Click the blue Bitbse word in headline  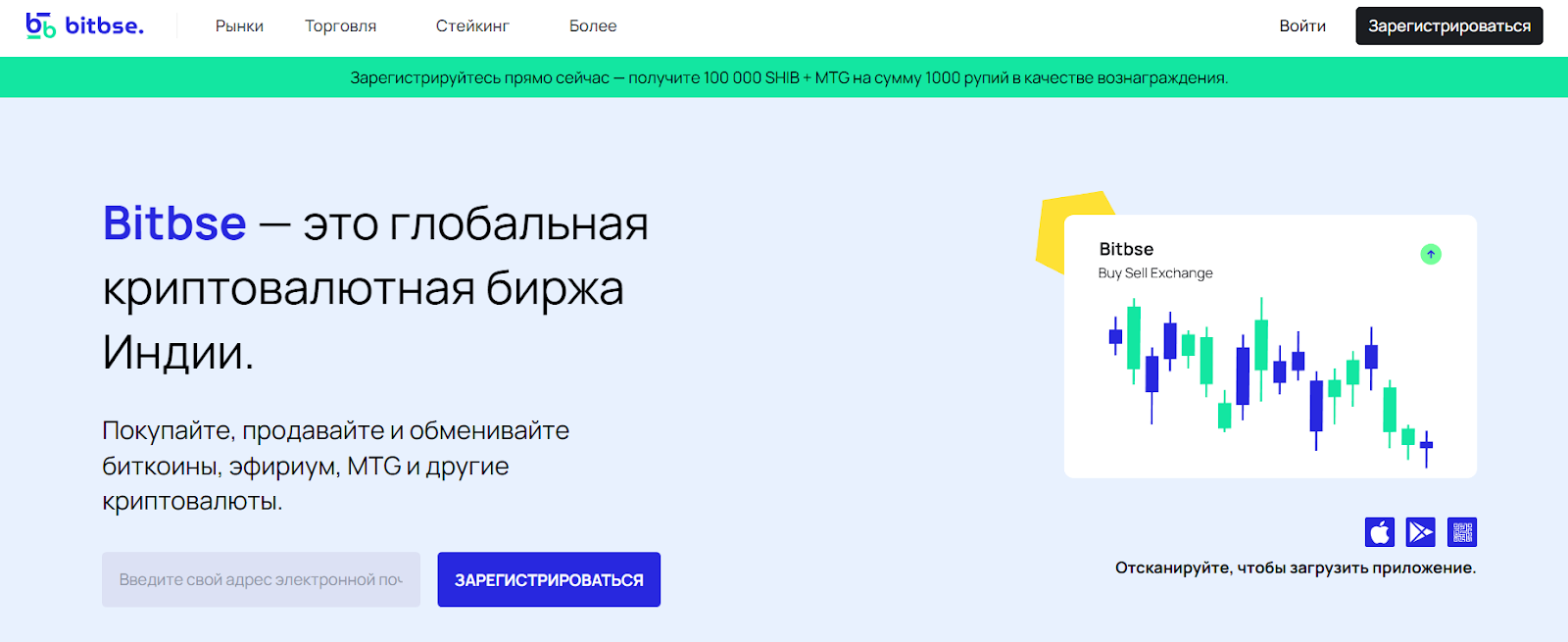(x=174, y=223)
